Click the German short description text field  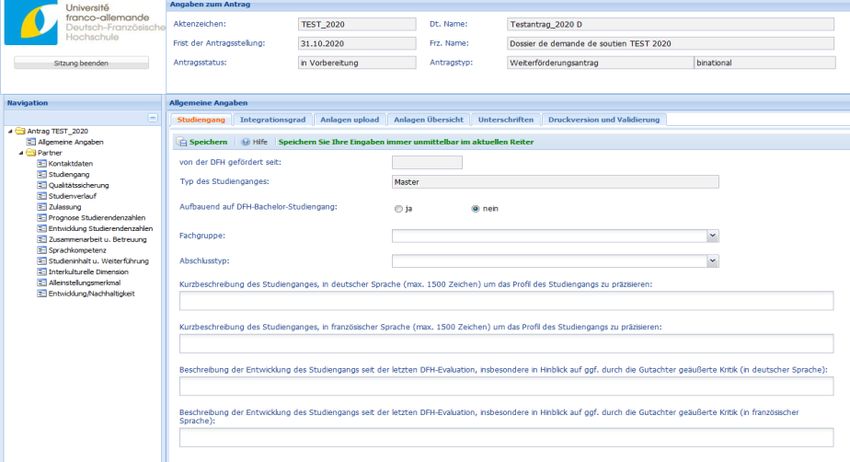click(x=506, y=301)
